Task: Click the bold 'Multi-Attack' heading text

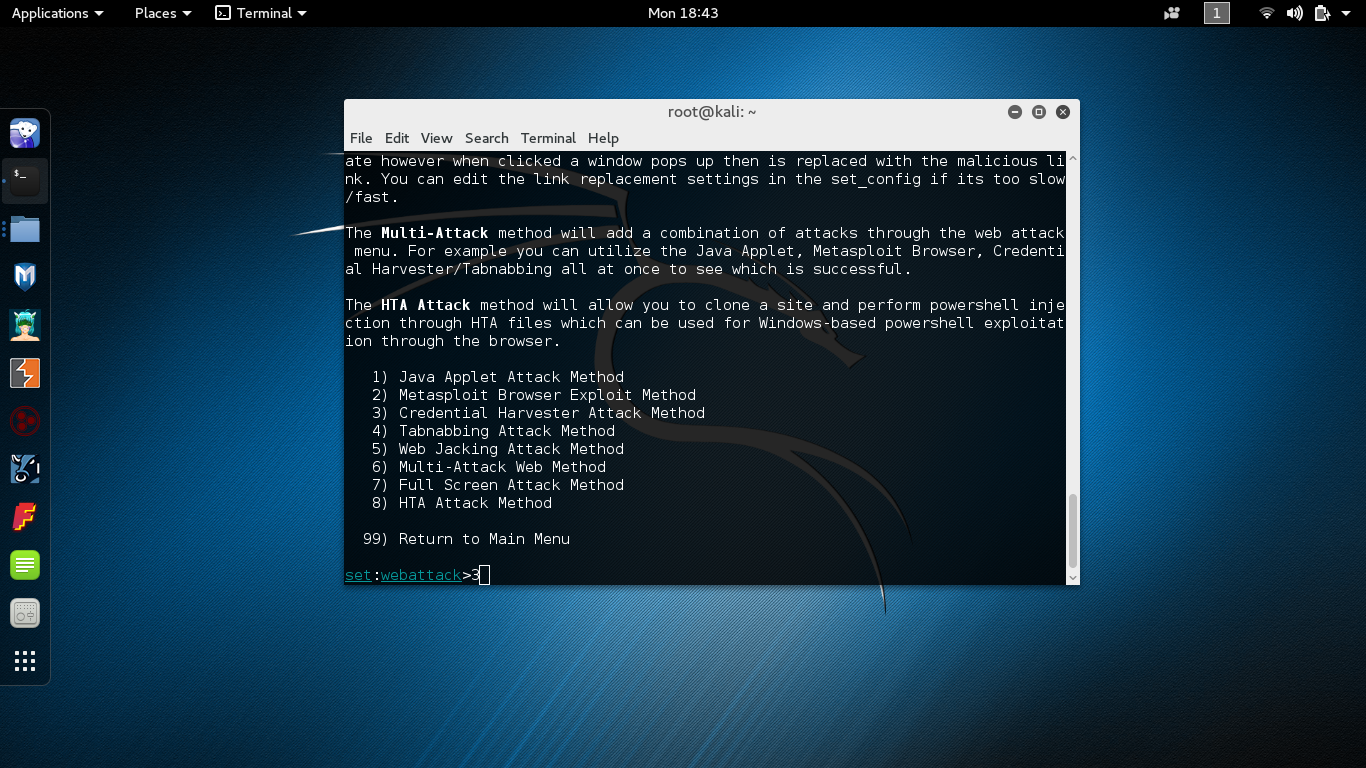Action: pyautogui.click(x=435, y=233)
